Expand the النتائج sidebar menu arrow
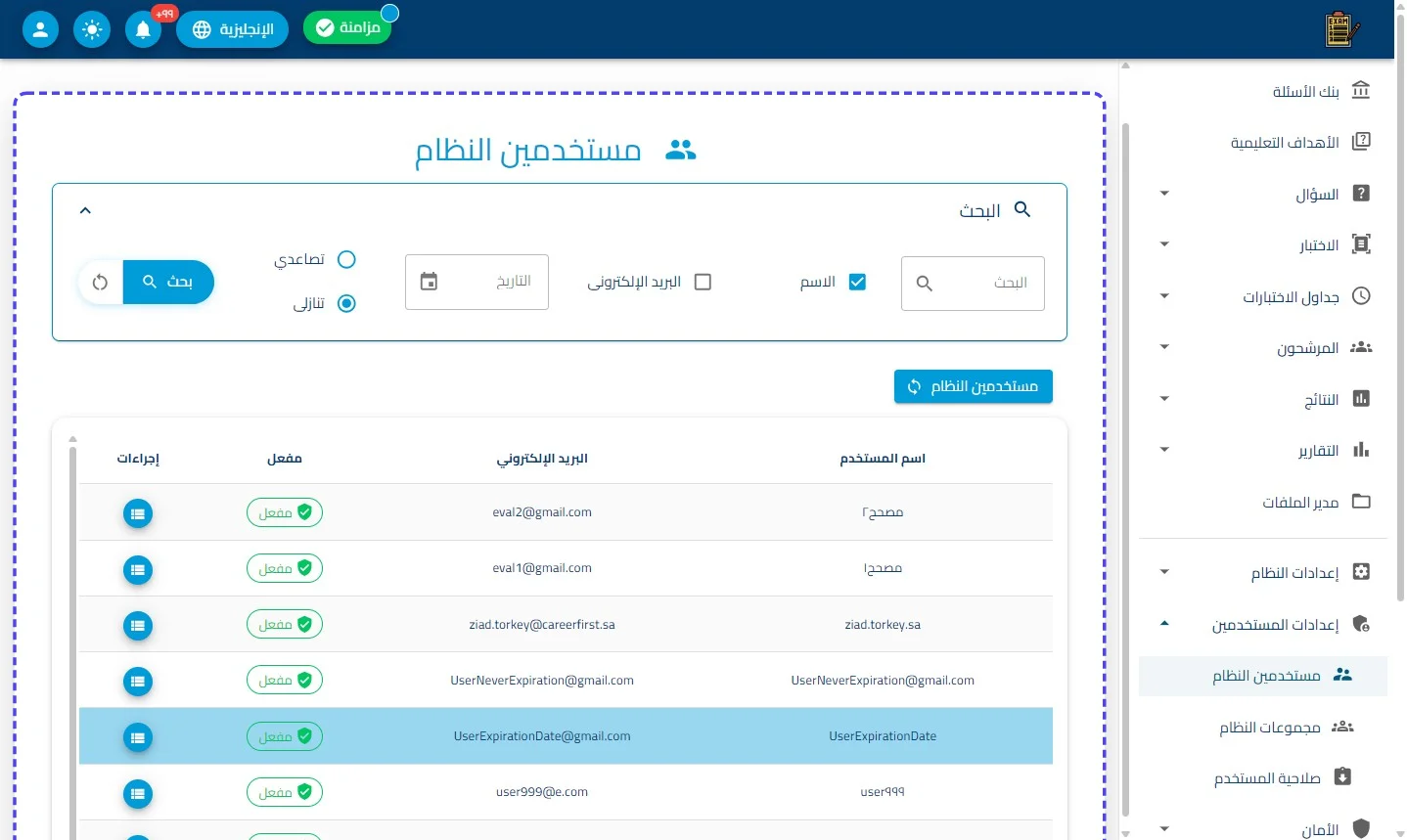Viewport: 1407px width, 840px height. [1164, 399]
